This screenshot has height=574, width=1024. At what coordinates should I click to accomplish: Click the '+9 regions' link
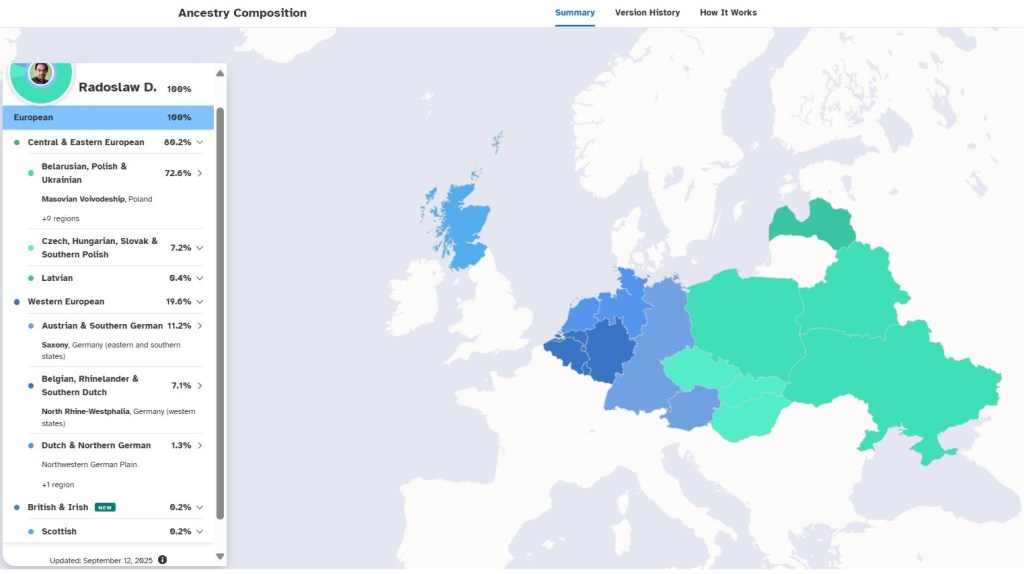tap(60, 218)
